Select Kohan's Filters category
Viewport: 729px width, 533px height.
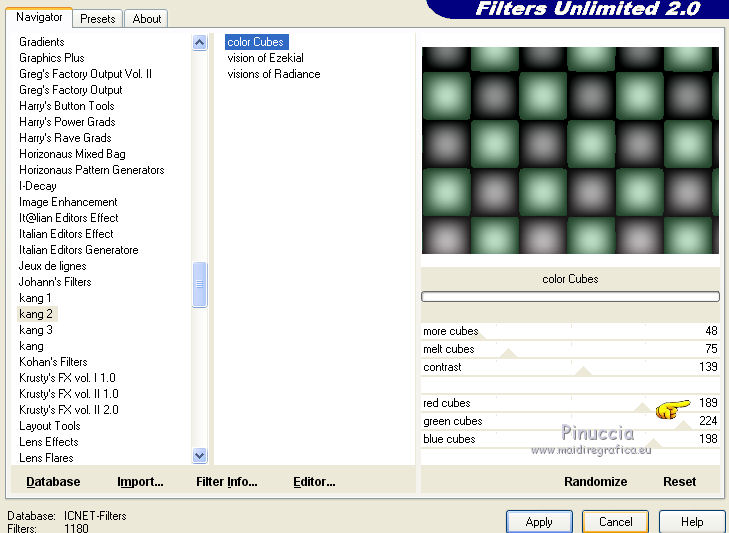[53, 362]
